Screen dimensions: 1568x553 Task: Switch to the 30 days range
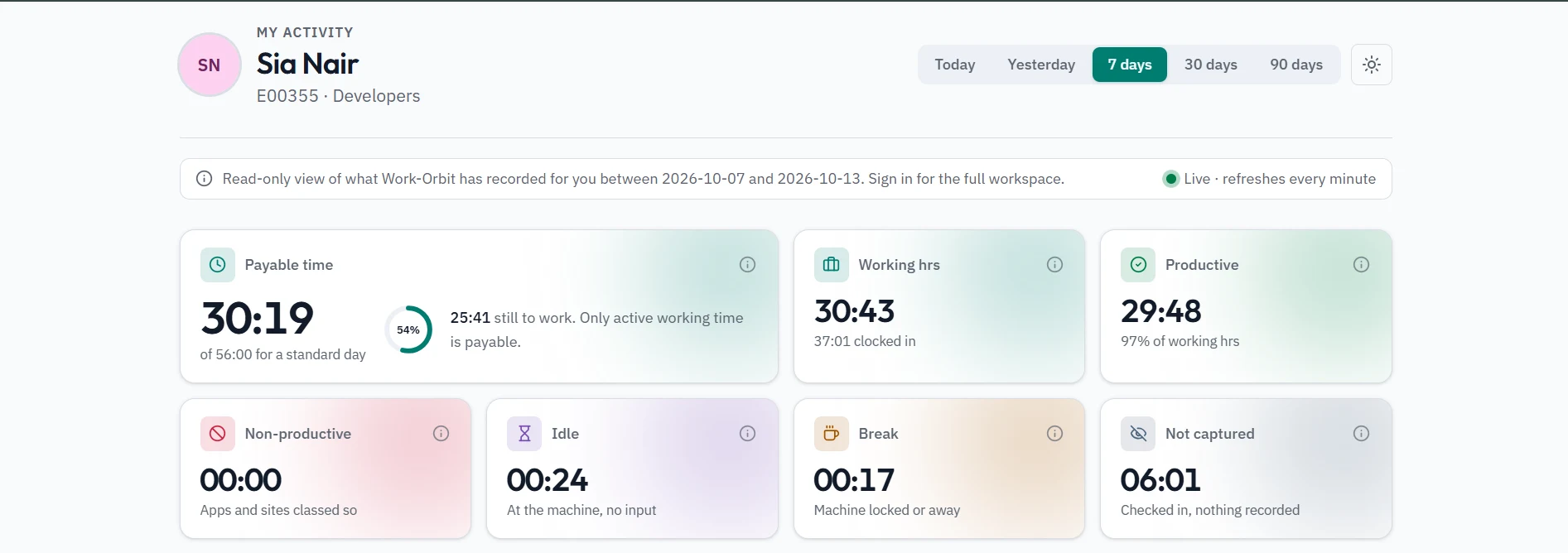pyautogui.click(x=1210, y=65)
